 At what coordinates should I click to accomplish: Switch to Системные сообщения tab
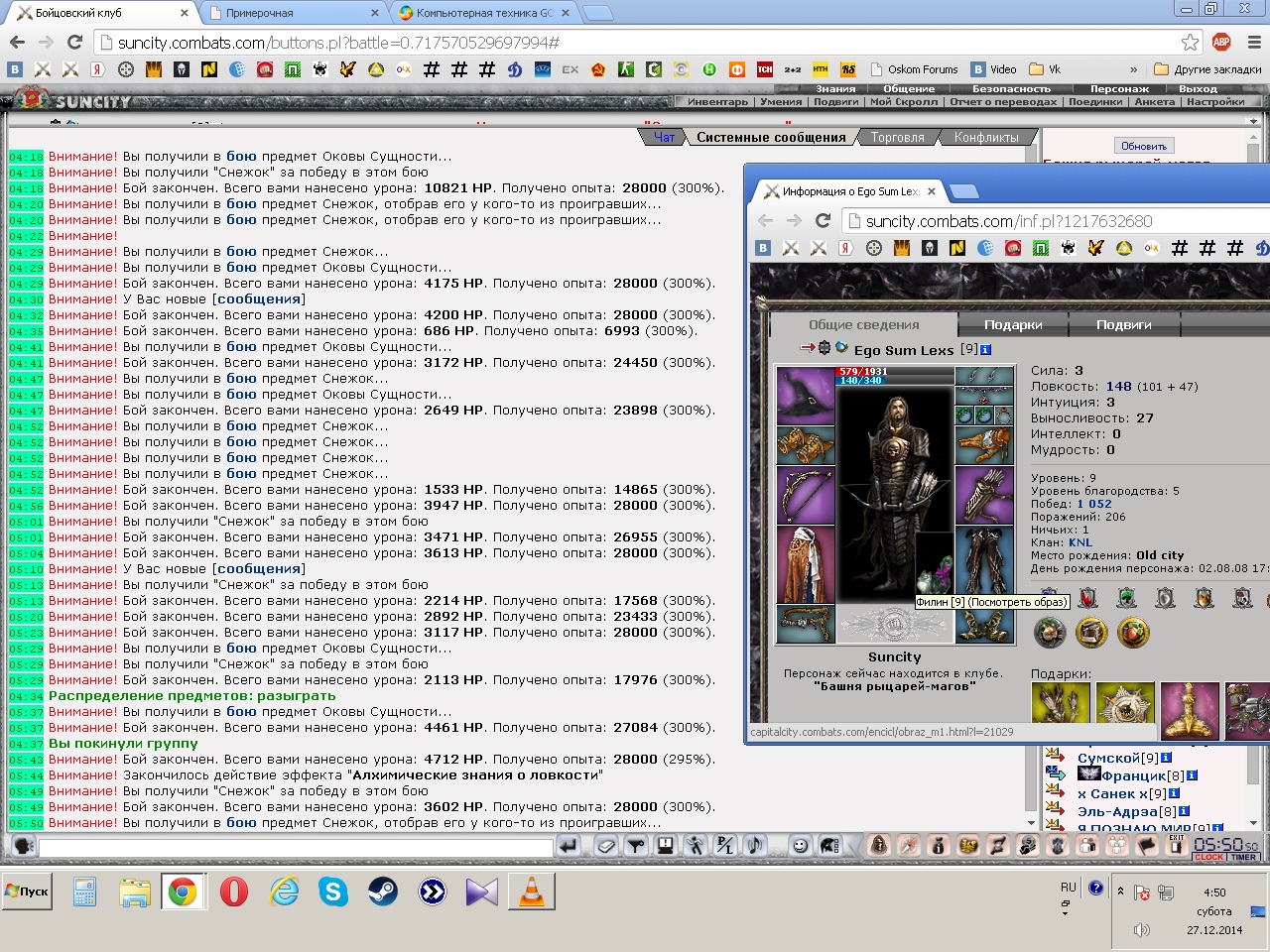(771, 137)
